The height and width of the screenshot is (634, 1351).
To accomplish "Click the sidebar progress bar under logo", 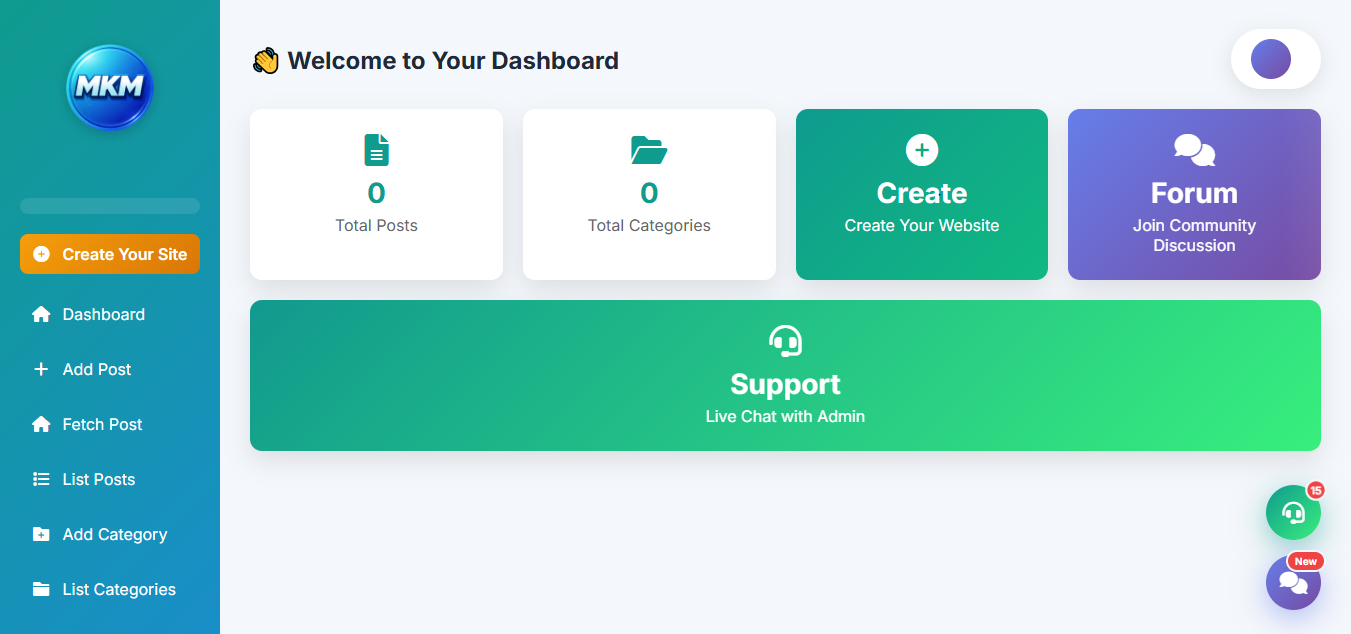I will (x=110, y=206).
